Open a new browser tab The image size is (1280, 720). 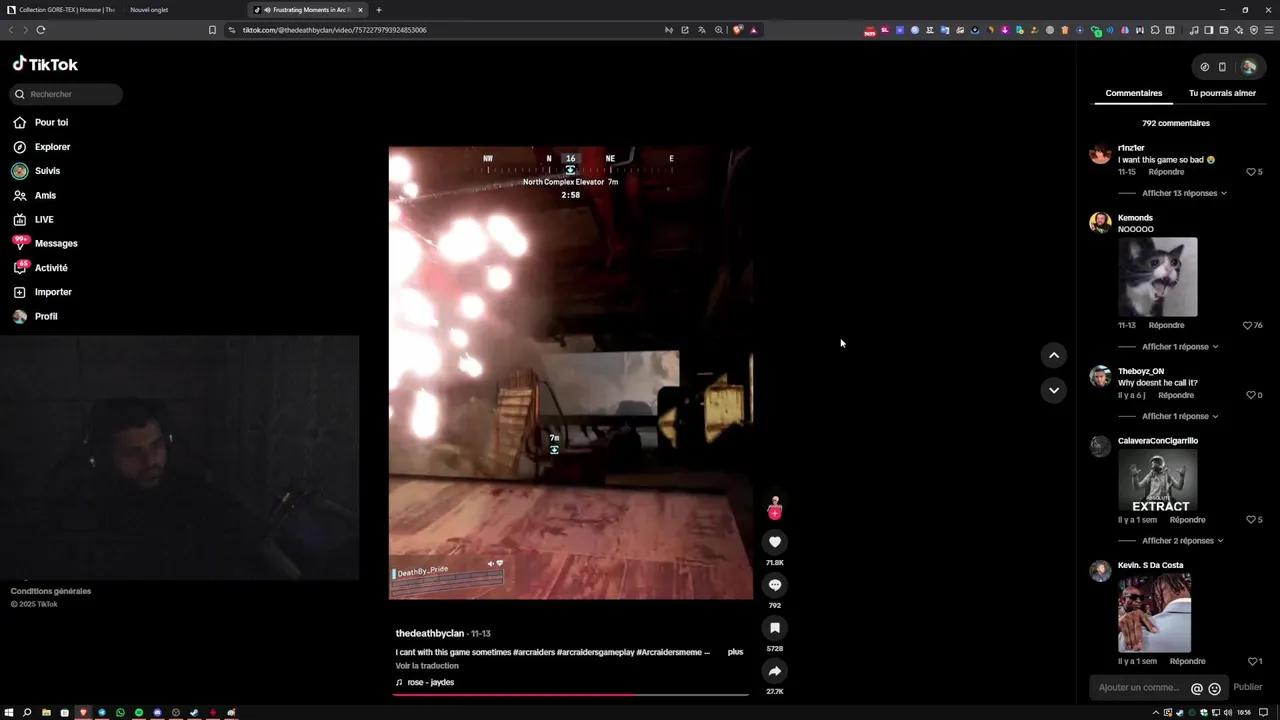[379, 10]
